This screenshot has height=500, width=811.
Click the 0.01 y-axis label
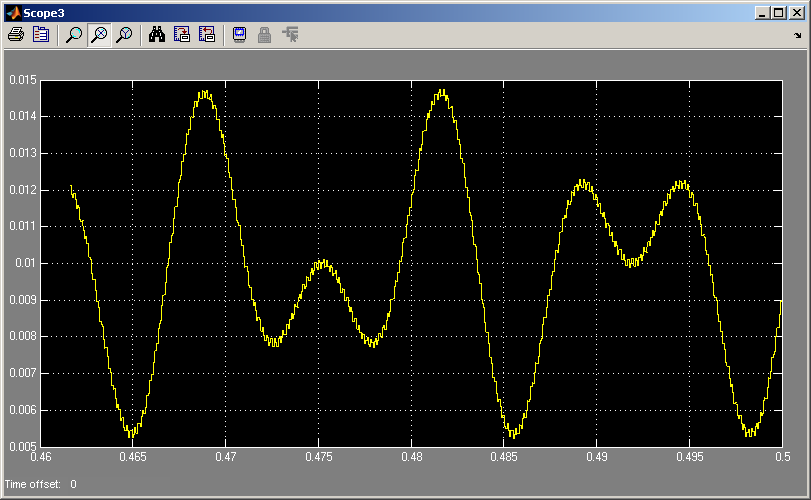tap(26, 263)
